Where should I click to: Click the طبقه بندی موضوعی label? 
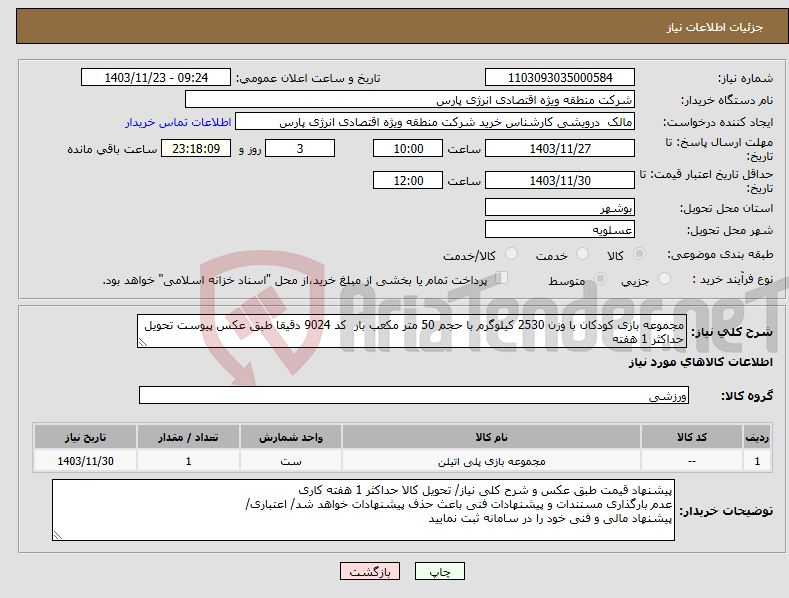(720, 255)
